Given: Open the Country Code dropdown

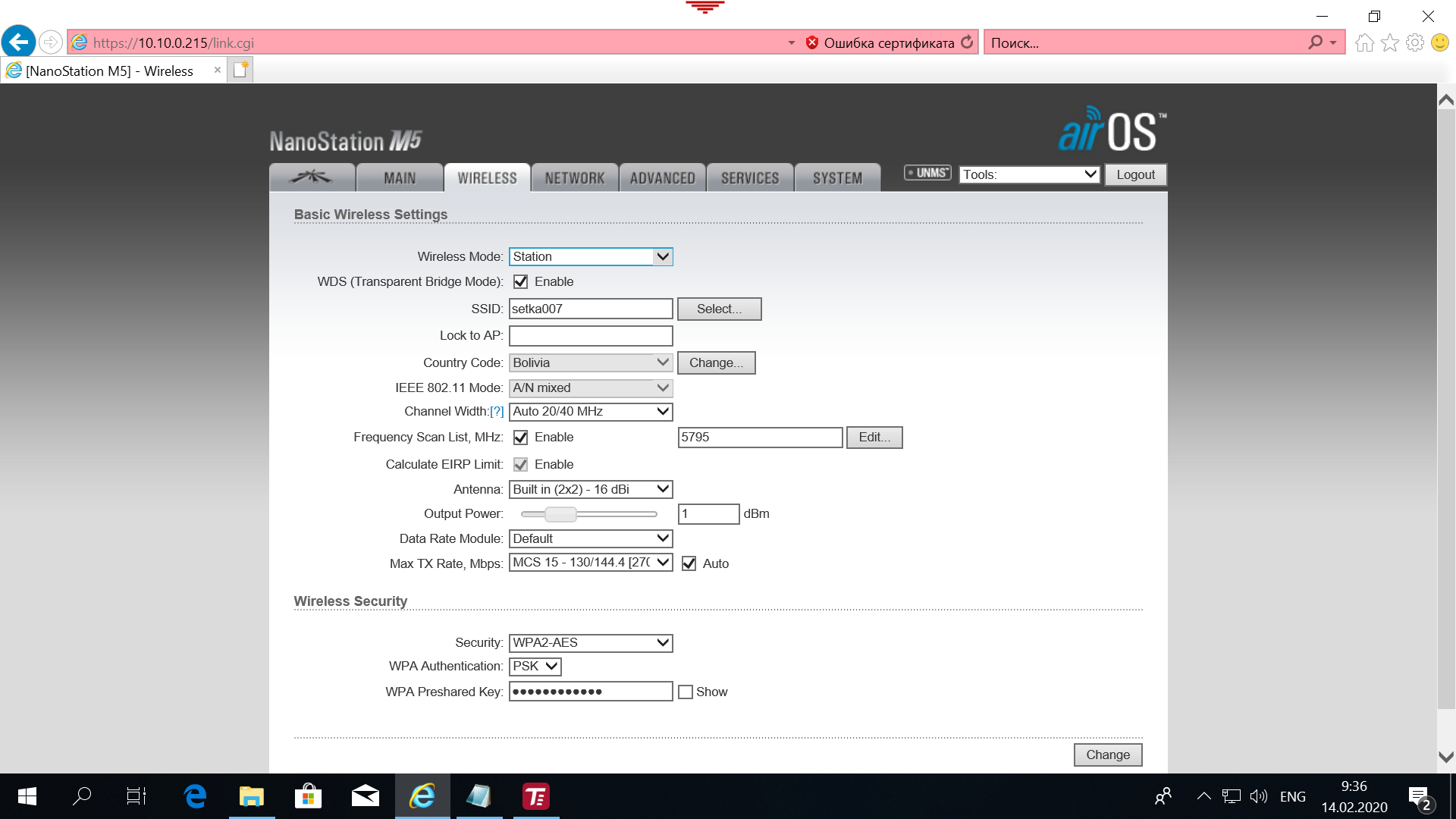Looking at the screenshot, I should (591, 362).
